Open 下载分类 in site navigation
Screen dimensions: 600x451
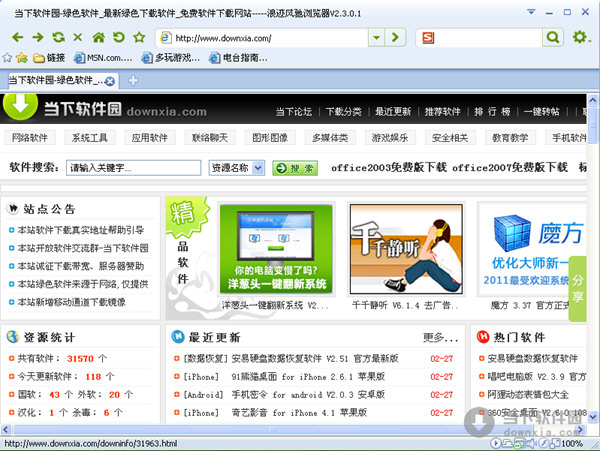(x=343, y=112)
